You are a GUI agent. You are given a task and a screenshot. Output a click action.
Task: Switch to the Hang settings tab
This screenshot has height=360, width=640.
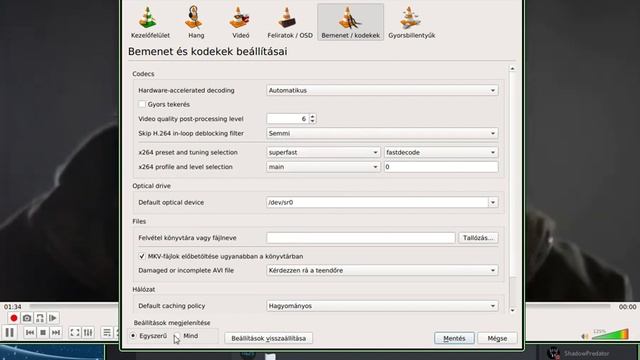(196, 22)
